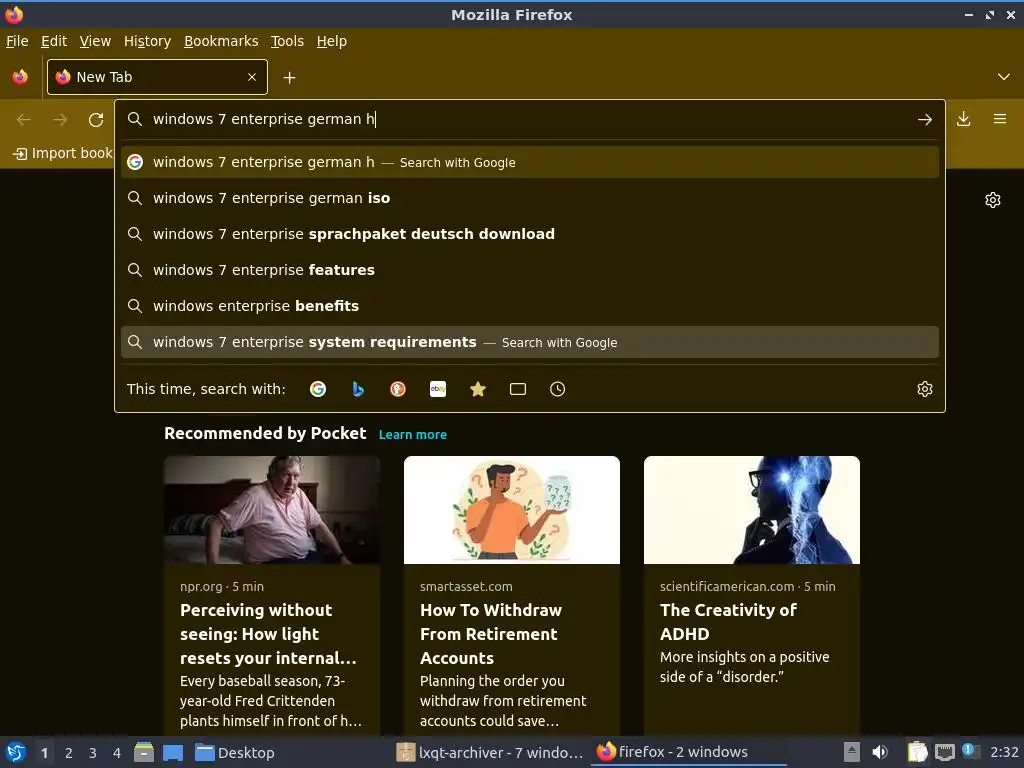This screenshot has height=768, width=1024.
Task: Open the Help menu
Action: [332, 41]
